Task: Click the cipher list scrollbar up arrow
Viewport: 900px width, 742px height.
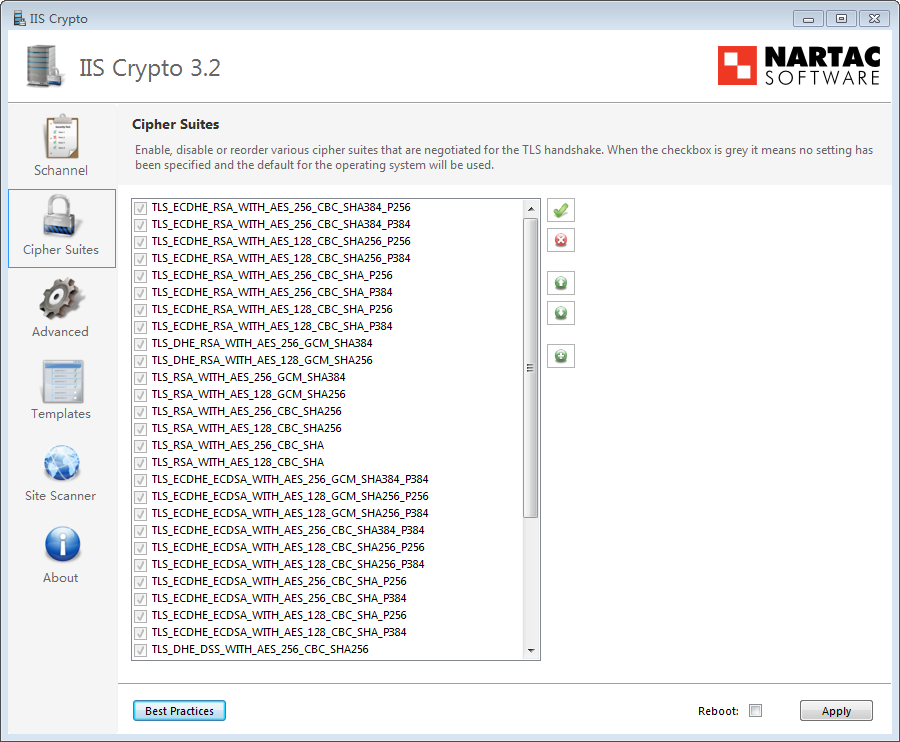Action: pyautogui.click(x=531, y=208)
